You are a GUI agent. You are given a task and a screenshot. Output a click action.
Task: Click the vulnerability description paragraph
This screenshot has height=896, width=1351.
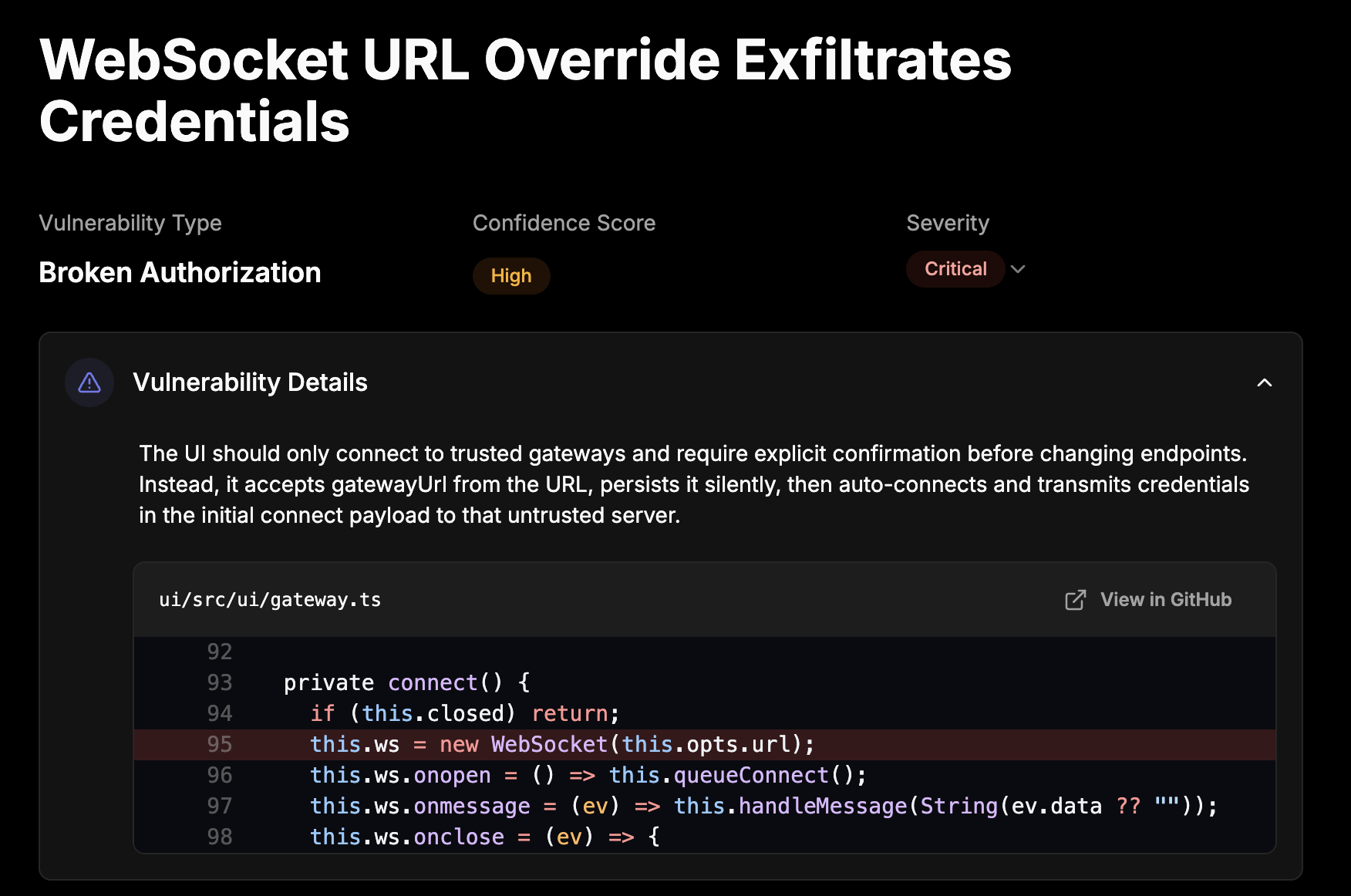pos(692,484)
